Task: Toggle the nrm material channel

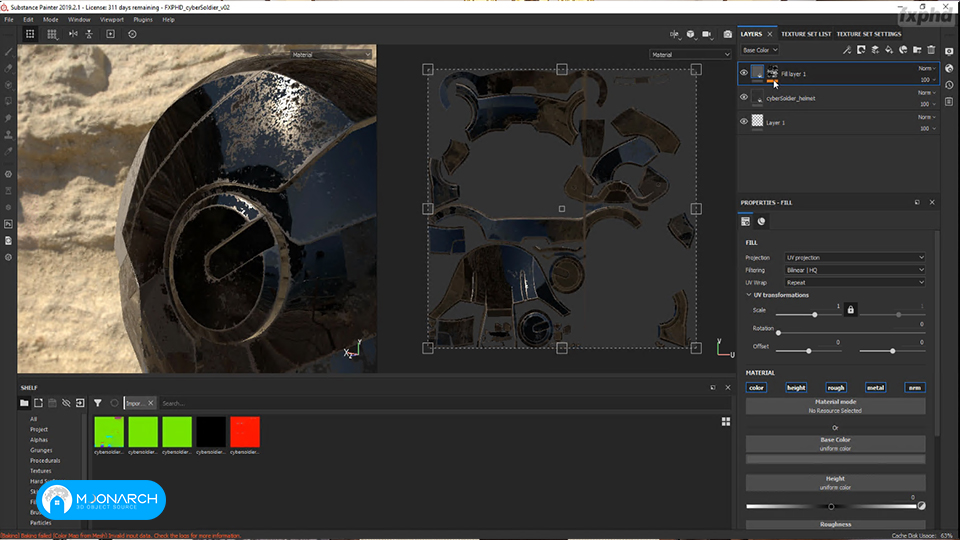Action: (x=915, y=388)
